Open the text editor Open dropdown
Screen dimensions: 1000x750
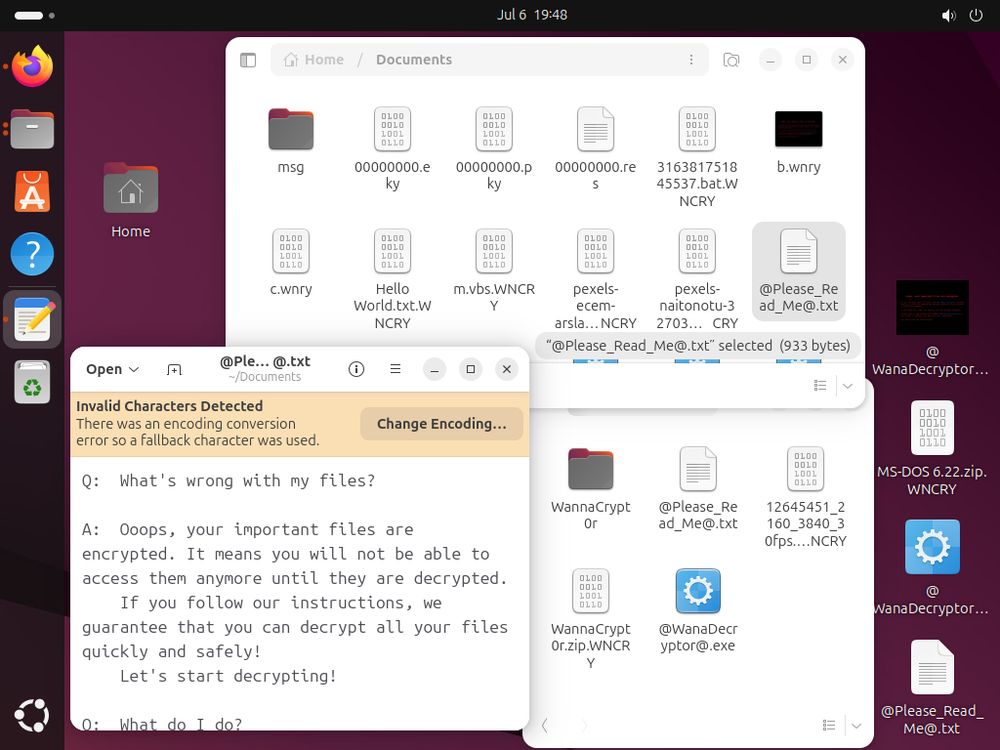(x=112, y=369)
